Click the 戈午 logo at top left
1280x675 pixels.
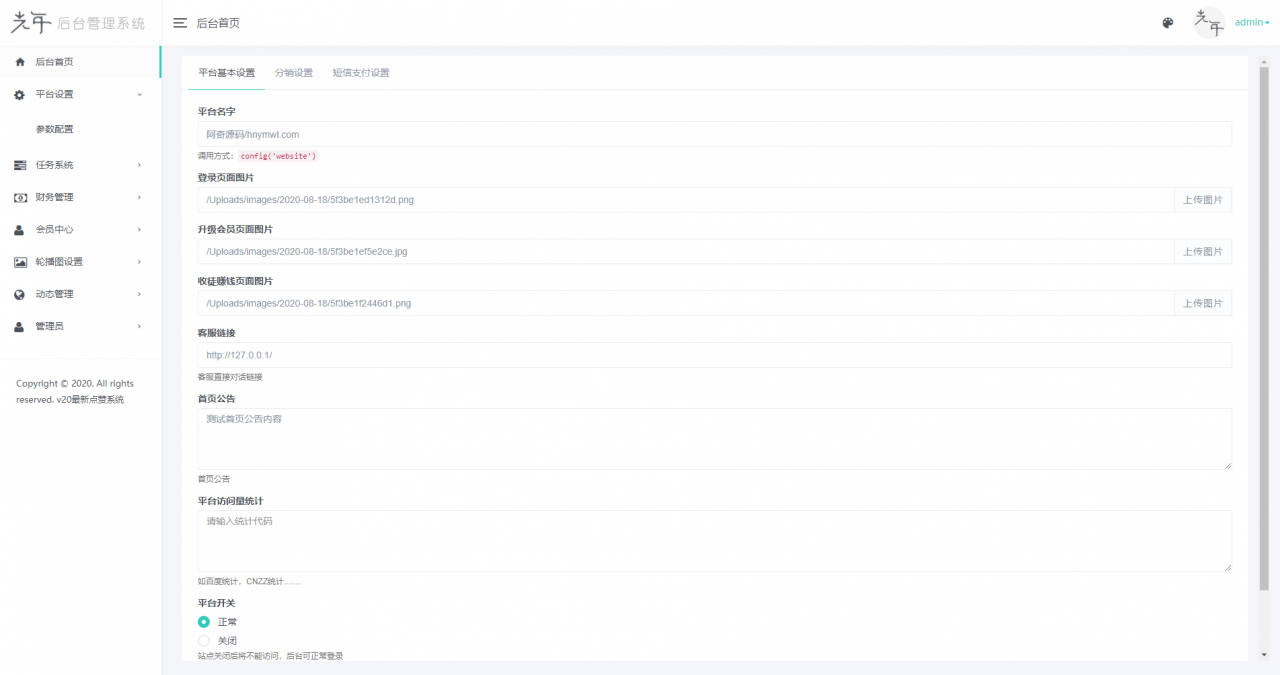click(x=30, y=22)
